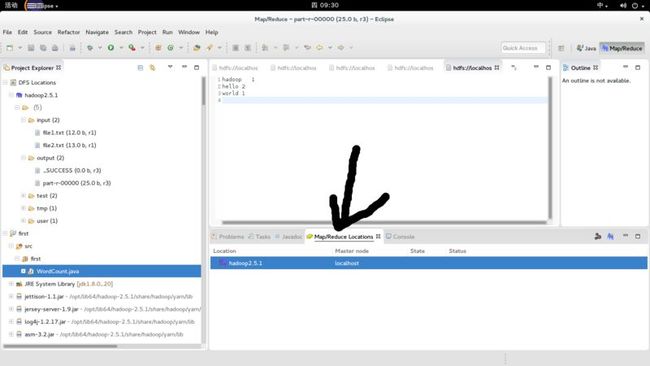Screen dimensions: 650x366
Task: Expand the user (1) folder
Action: [23, 221]
